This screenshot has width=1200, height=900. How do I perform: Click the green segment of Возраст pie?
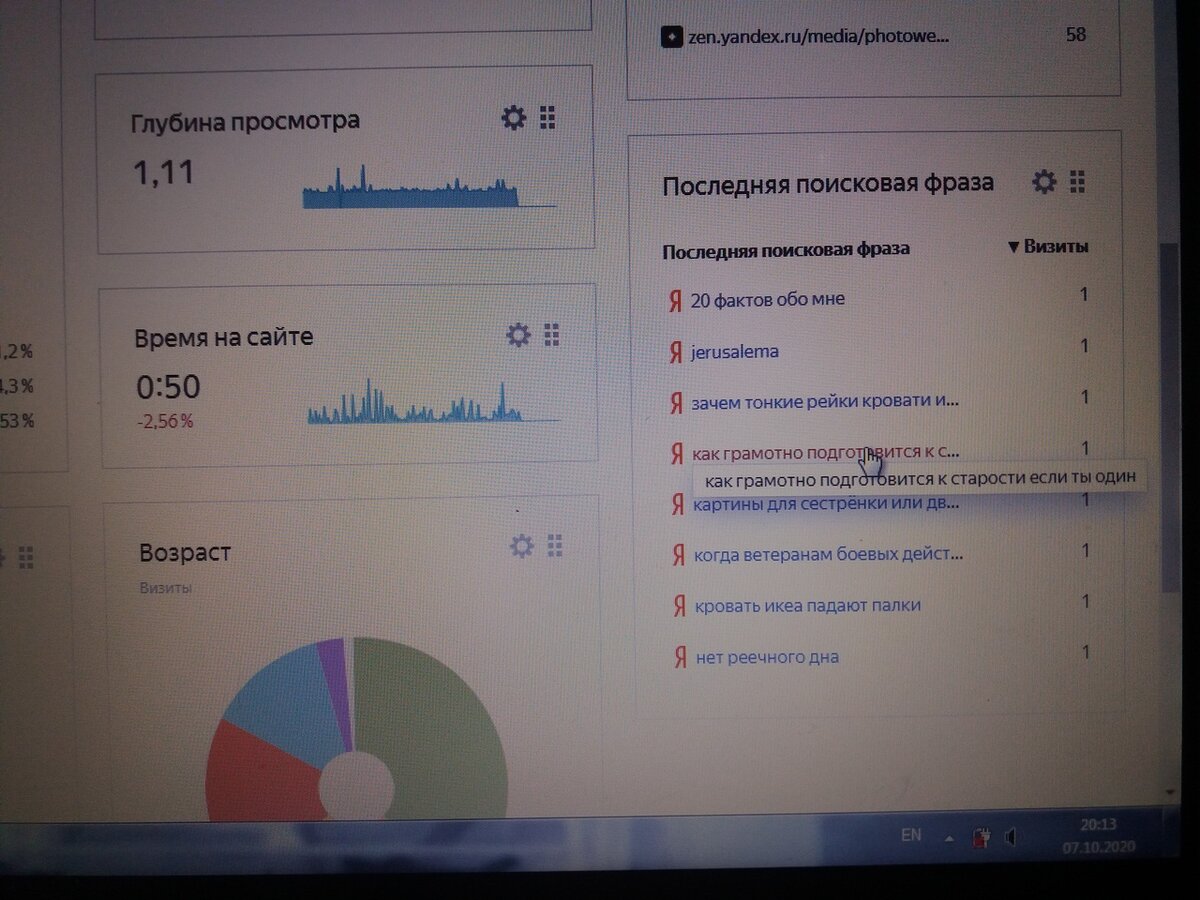[440, 730]
